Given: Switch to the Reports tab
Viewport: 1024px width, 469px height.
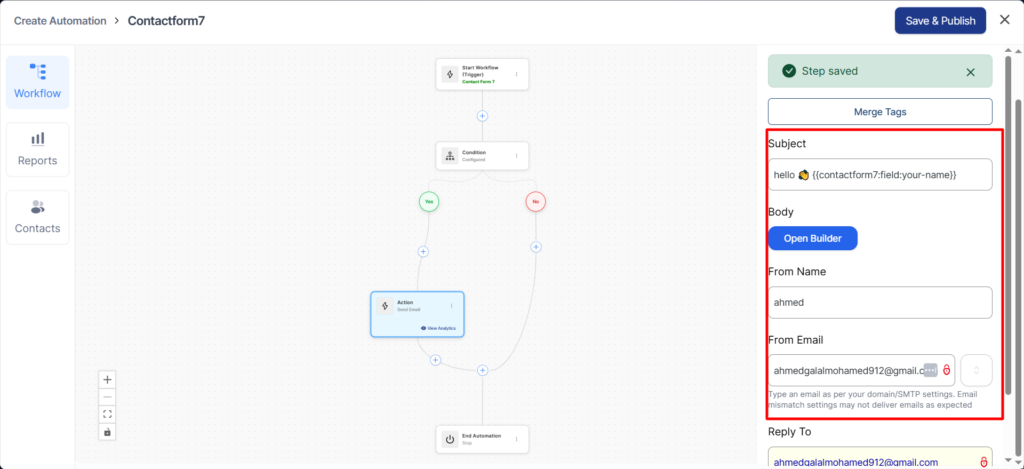Looking at the screenshot, I should [x=37, y=149].
